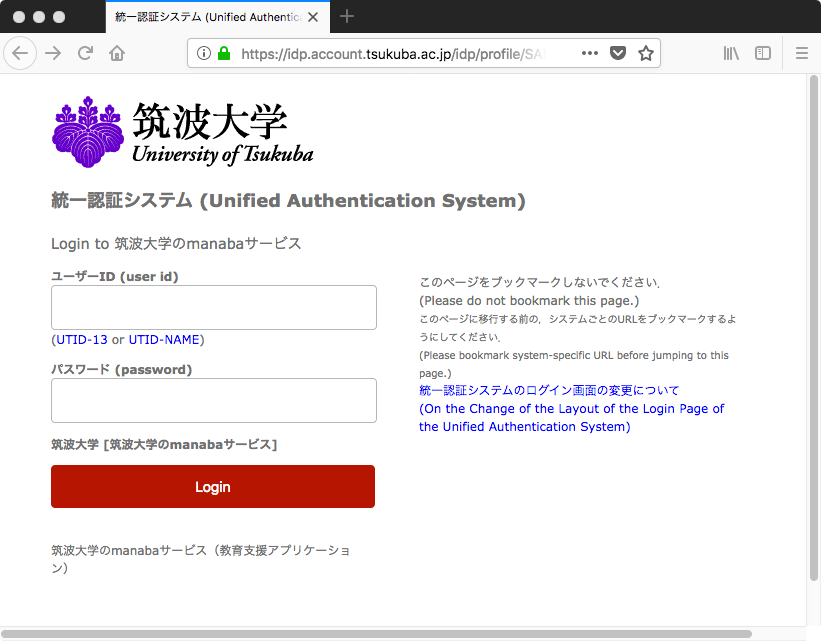Toggle the sidebar panel icon
821x641 pixels.
click(x=763, y=53)
